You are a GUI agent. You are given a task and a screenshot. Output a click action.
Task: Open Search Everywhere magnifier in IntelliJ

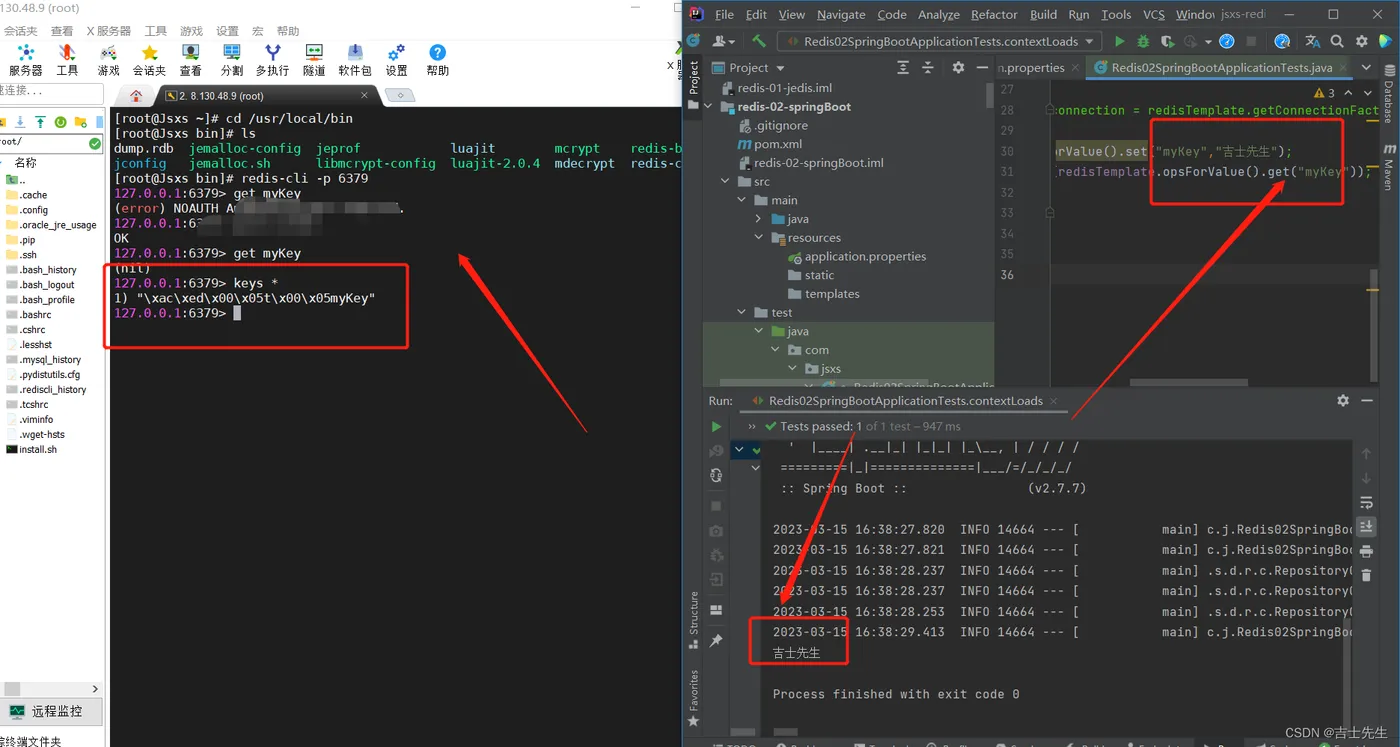1337,41
